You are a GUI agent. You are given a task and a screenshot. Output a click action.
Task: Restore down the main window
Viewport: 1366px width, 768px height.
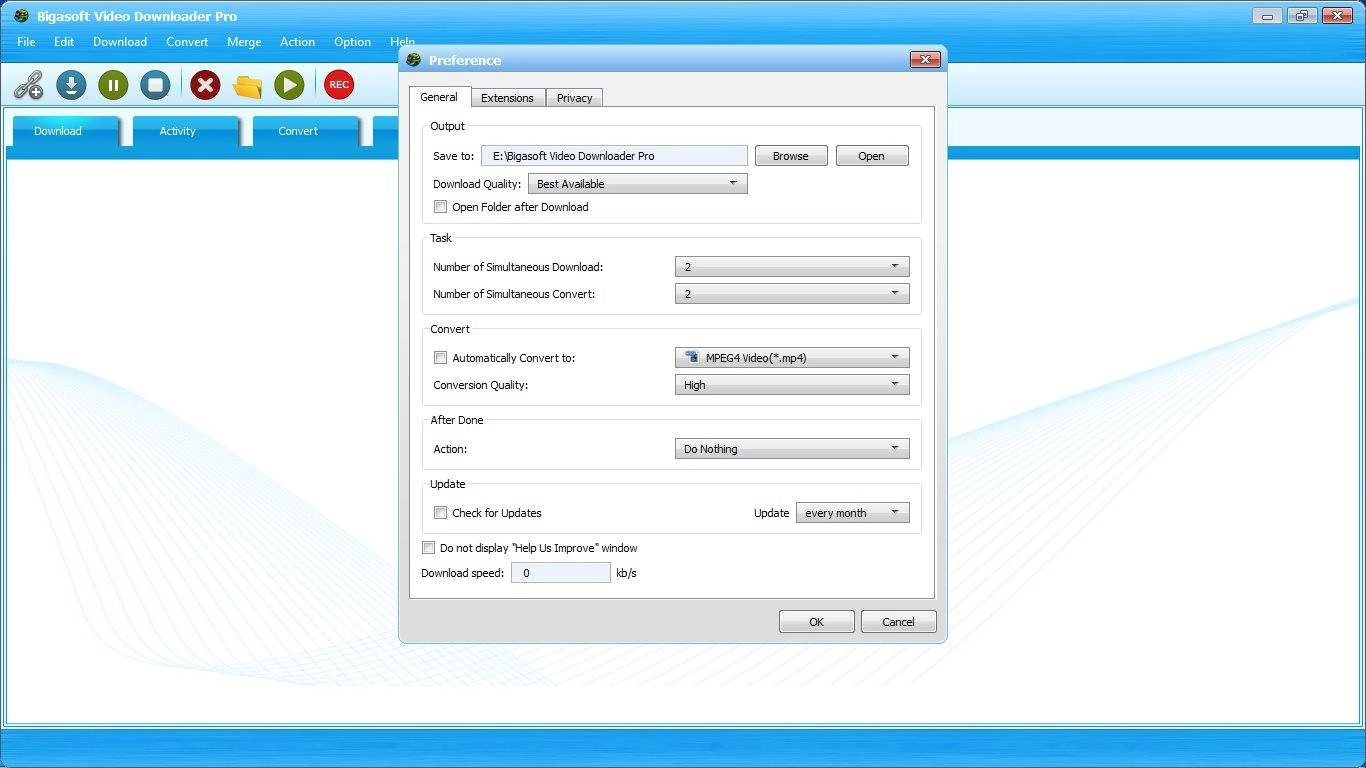click(1302, 15)
